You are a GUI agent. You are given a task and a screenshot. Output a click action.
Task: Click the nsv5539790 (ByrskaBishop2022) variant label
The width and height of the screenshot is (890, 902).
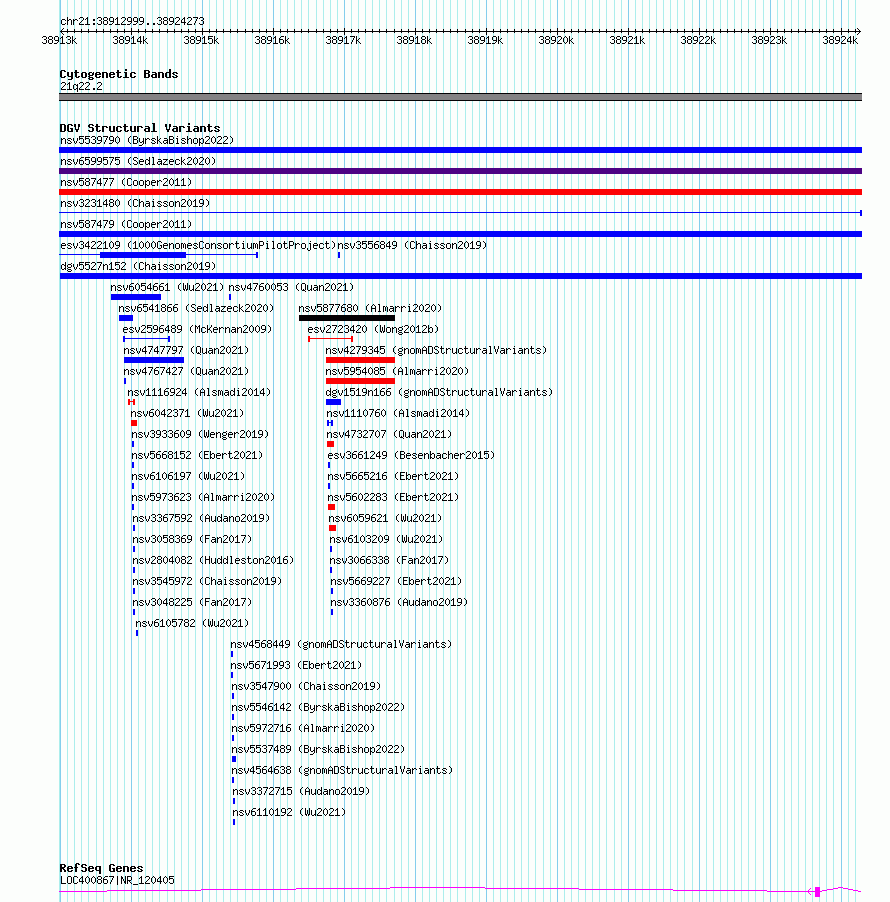(x=147, y=140)
